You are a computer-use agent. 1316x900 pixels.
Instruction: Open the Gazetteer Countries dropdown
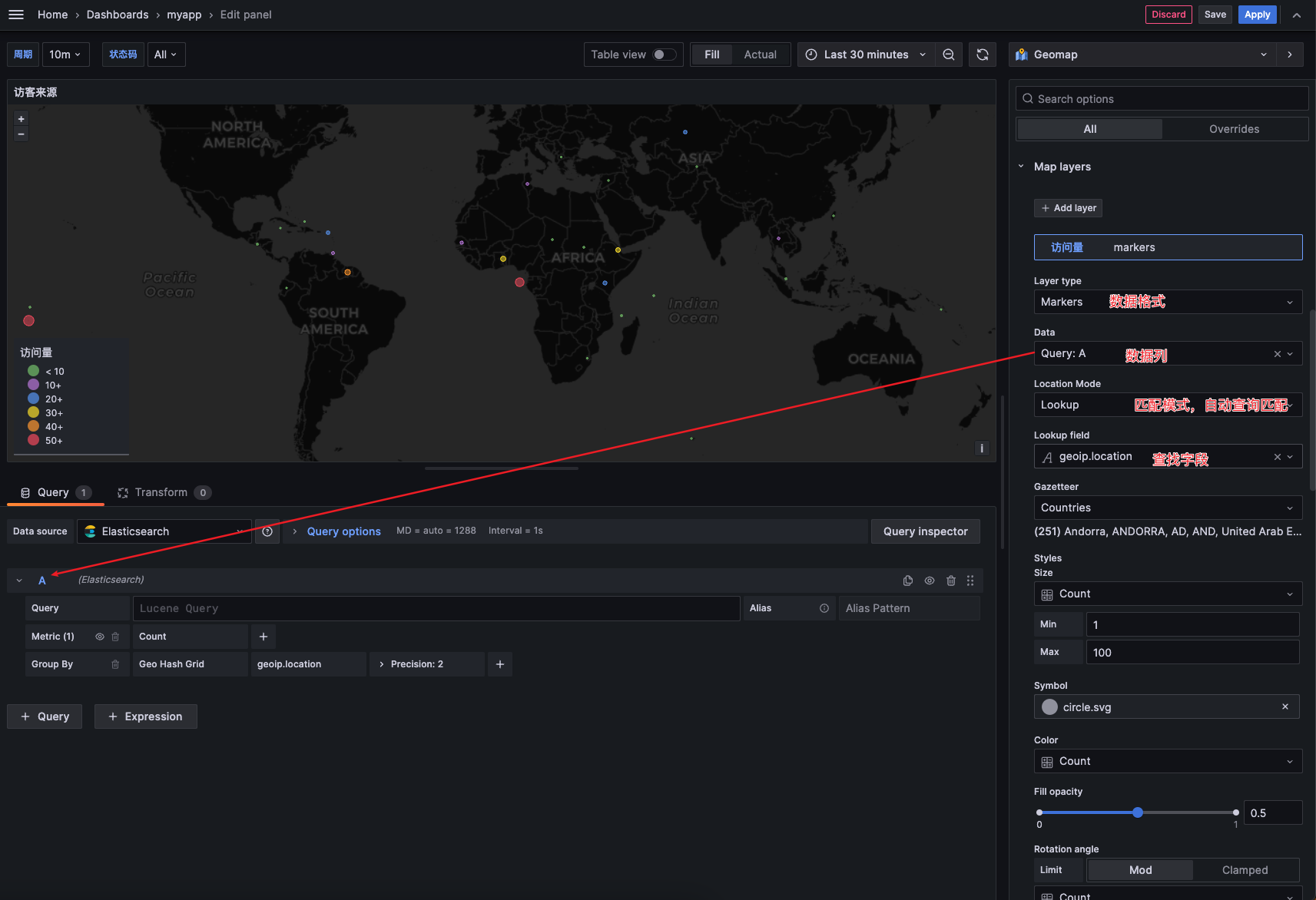click(x=1167, y=508)
